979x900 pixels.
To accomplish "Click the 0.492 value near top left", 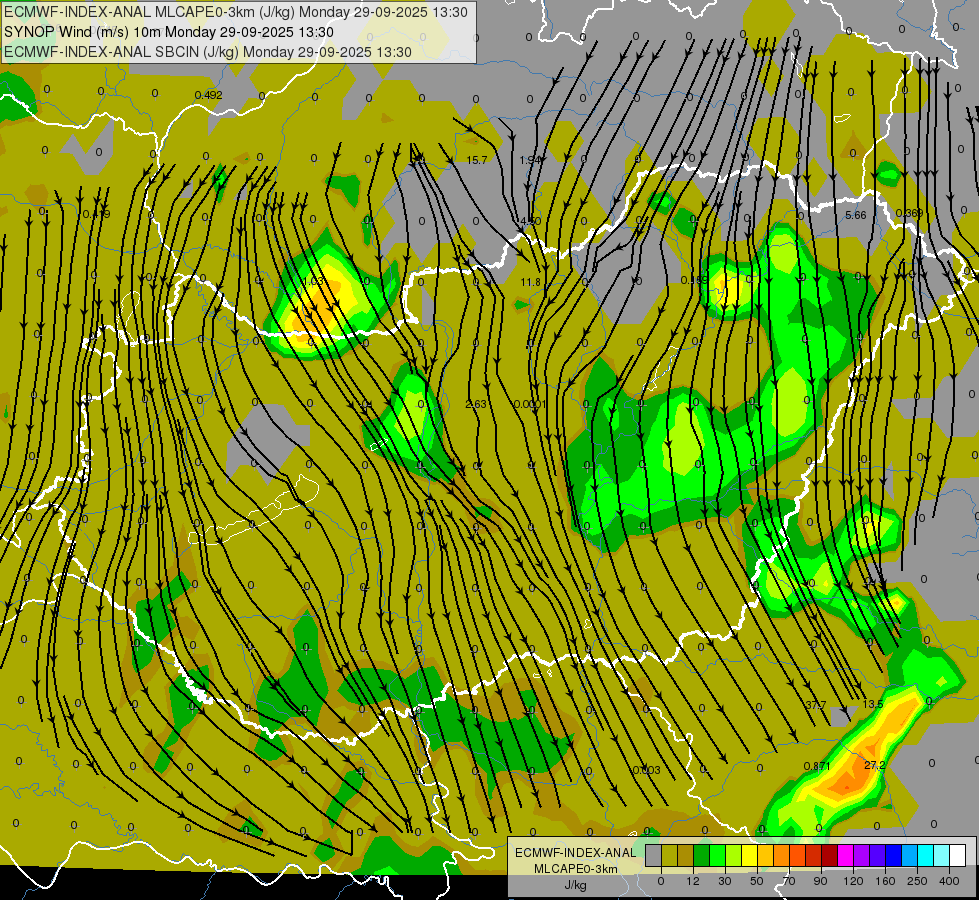I will coord(208,95).
